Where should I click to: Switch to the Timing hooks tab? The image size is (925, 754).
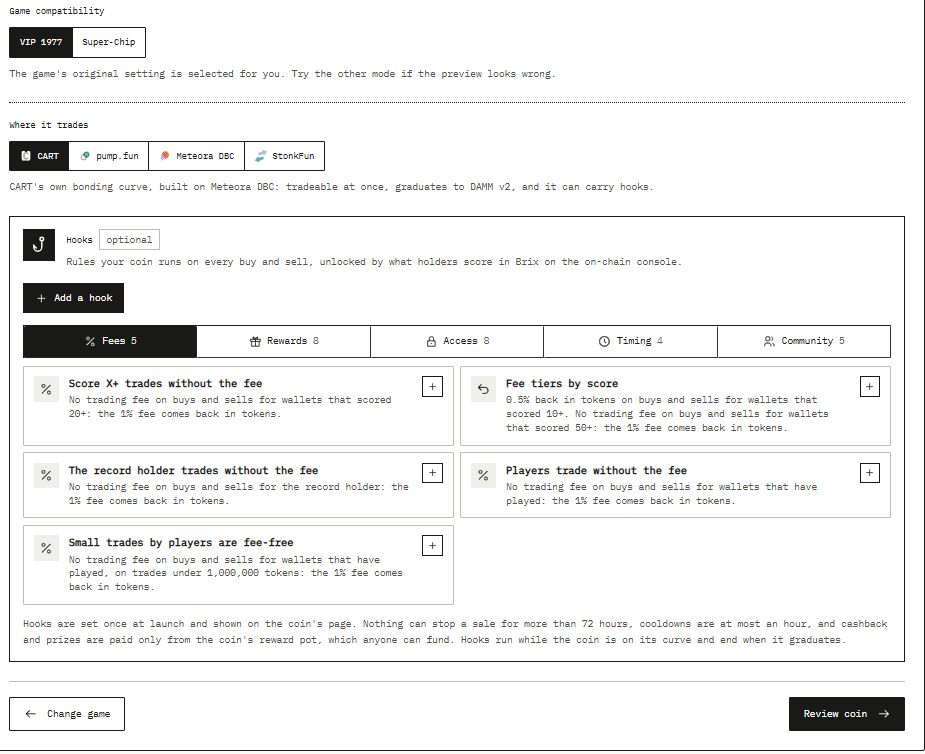click(631, 341)
